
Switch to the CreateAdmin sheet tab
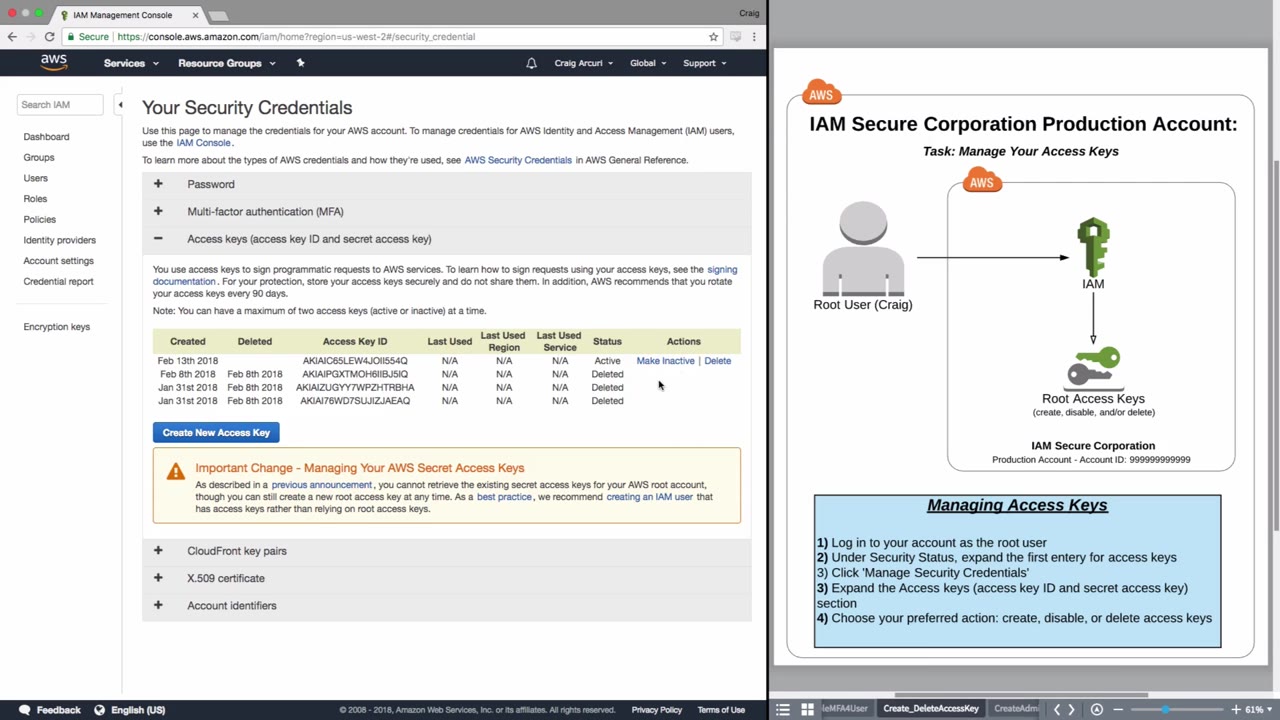pos(1016,709)
